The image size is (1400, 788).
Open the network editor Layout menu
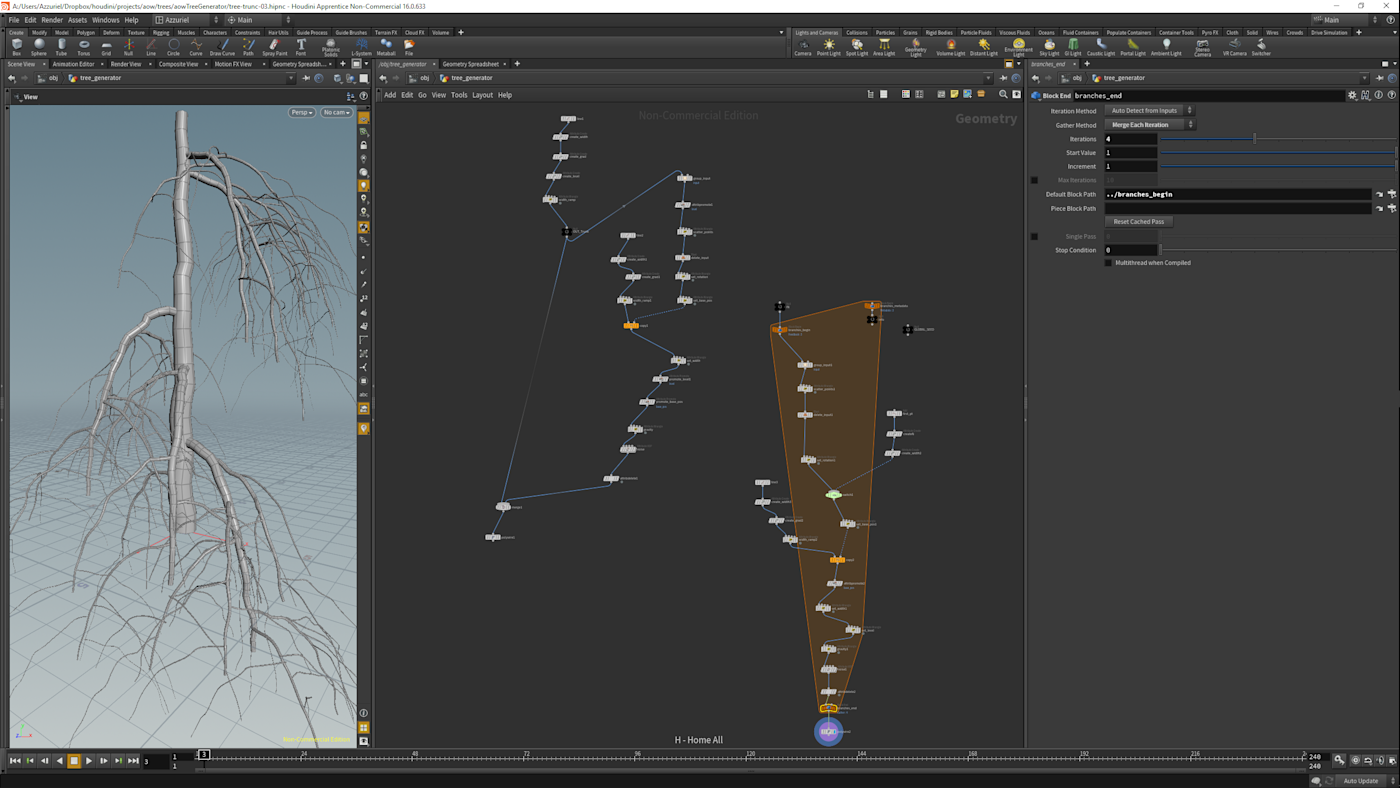(482, 95)
